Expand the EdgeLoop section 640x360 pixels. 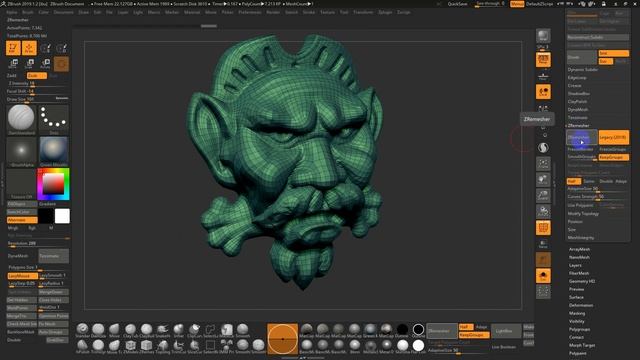click(x=577, y=78)
